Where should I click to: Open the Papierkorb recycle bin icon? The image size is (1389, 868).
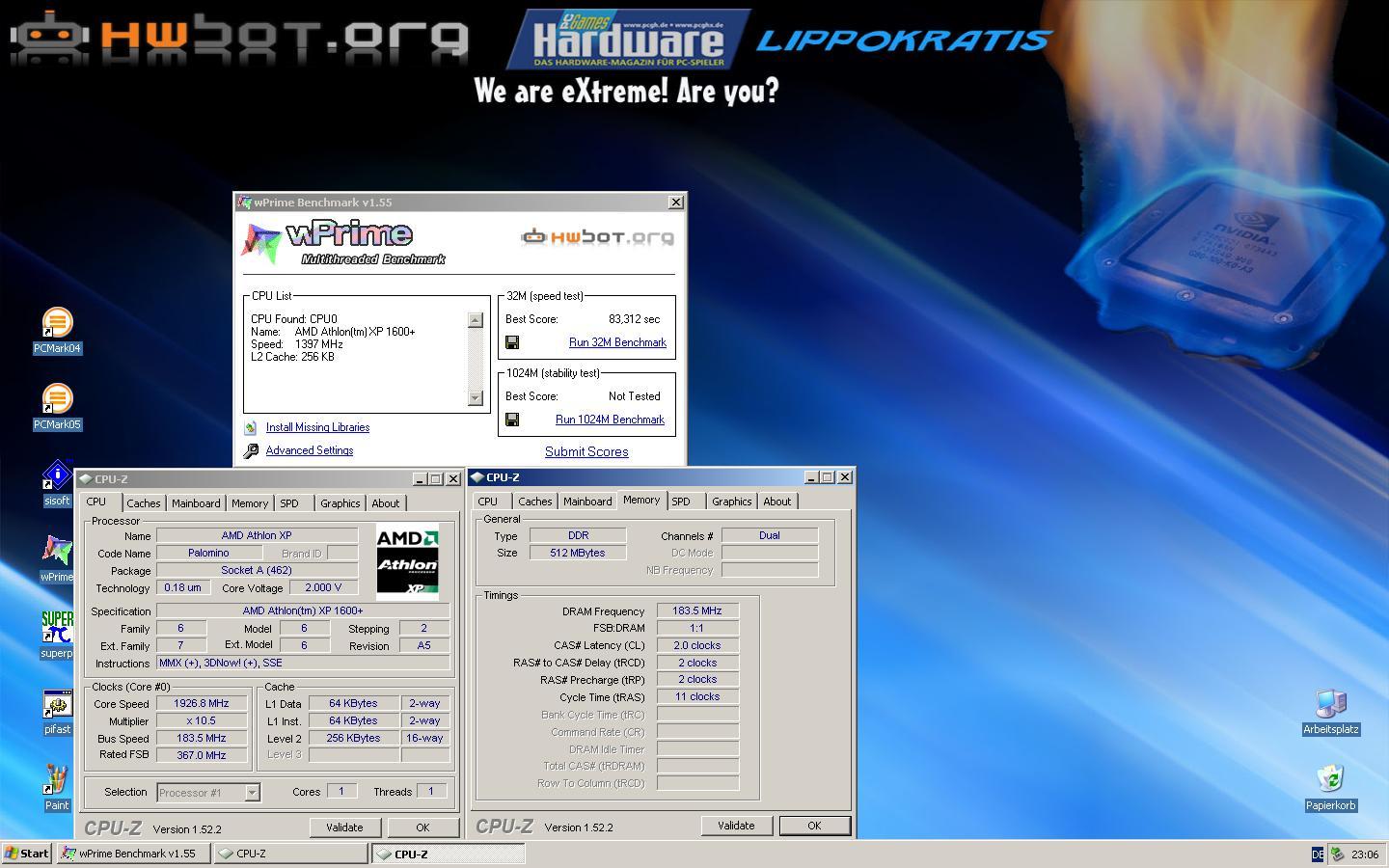pyautogui.click(x=1331, y=780)
